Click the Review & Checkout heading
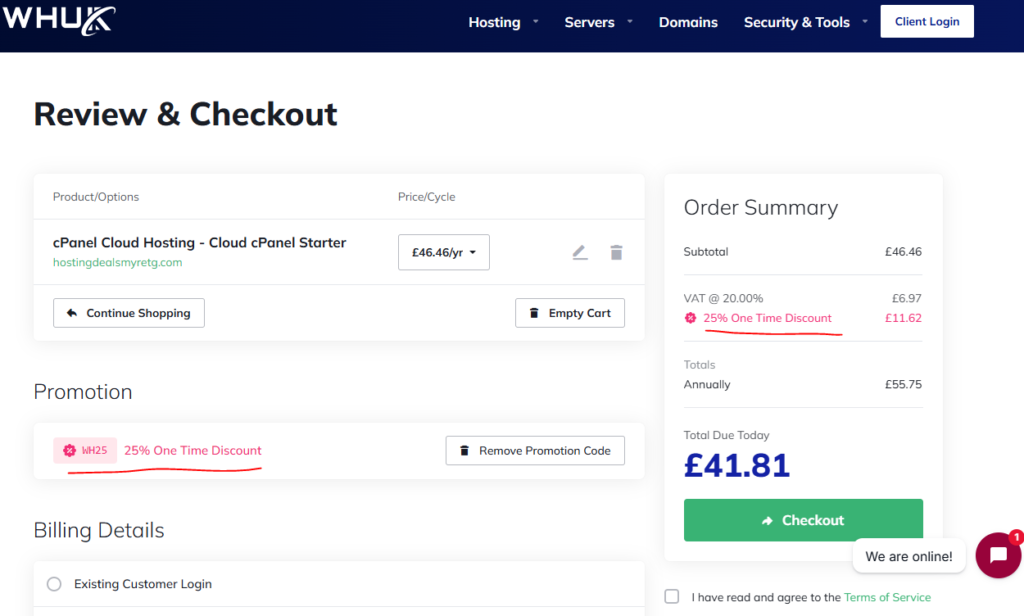 point(185,114)
